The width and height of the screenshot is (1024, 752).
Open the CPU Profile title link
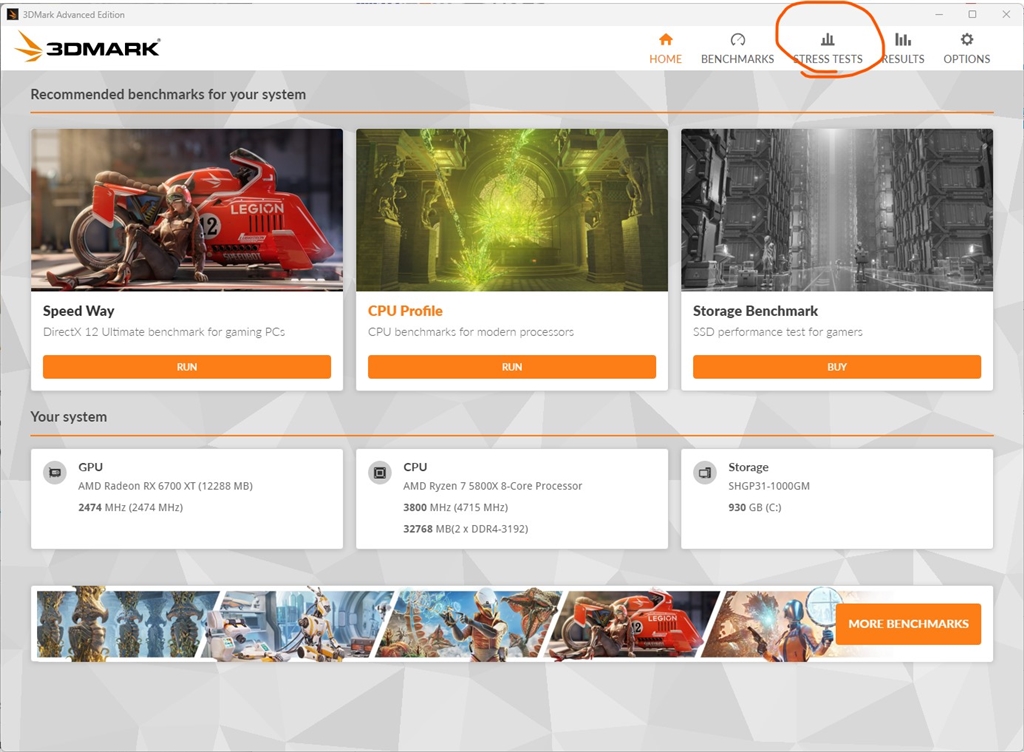click(x=405, y=311)
